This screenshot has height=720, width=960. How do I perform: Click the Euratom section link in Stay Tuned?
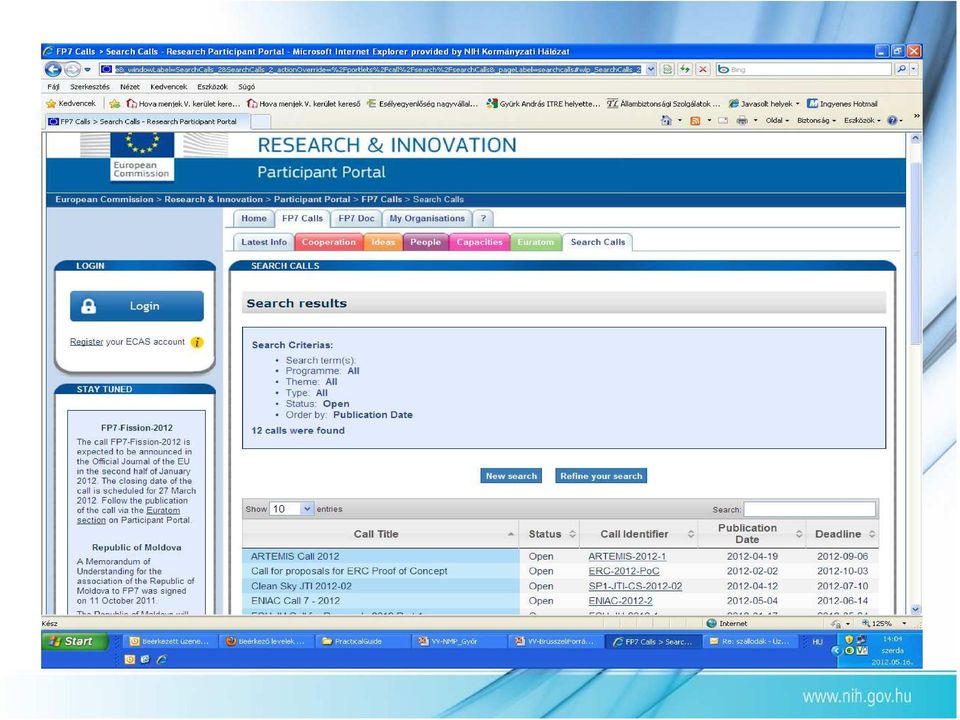tap(163, 510)
